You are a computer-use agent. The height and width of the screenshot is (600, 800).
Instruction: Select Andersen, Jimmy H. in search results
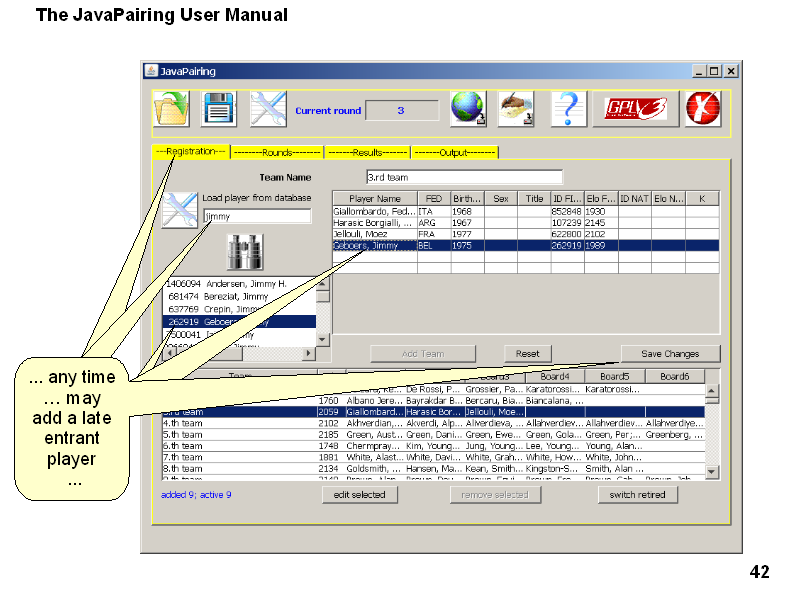(240, 284)
